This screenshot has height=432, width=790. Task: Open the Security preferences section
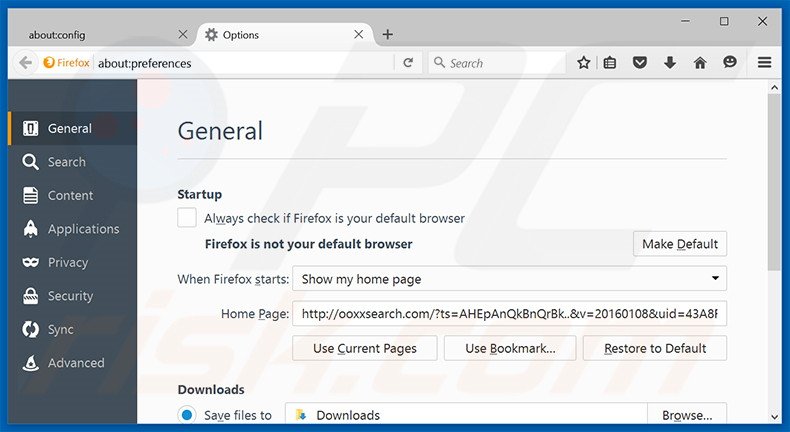pos(73,296)
